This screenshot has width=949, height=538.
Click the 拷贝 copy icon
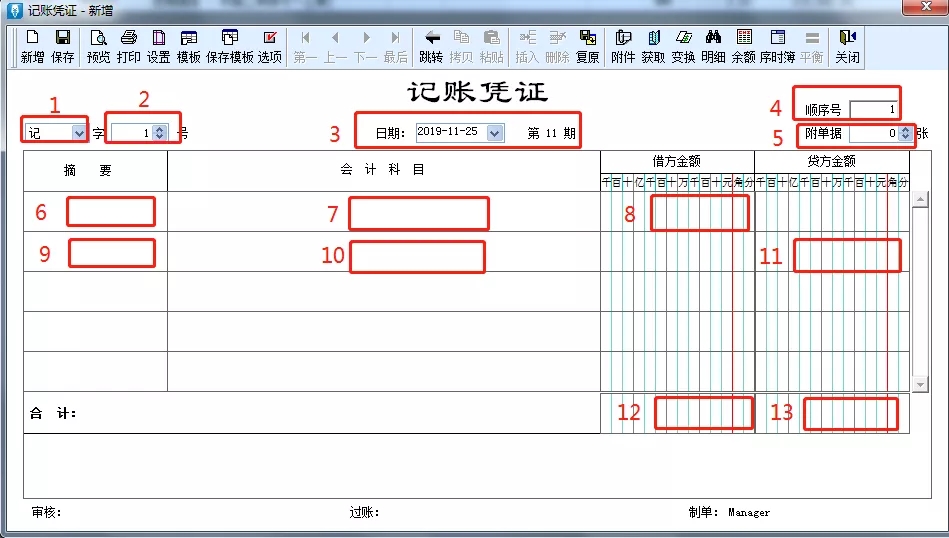pos(461,47)
